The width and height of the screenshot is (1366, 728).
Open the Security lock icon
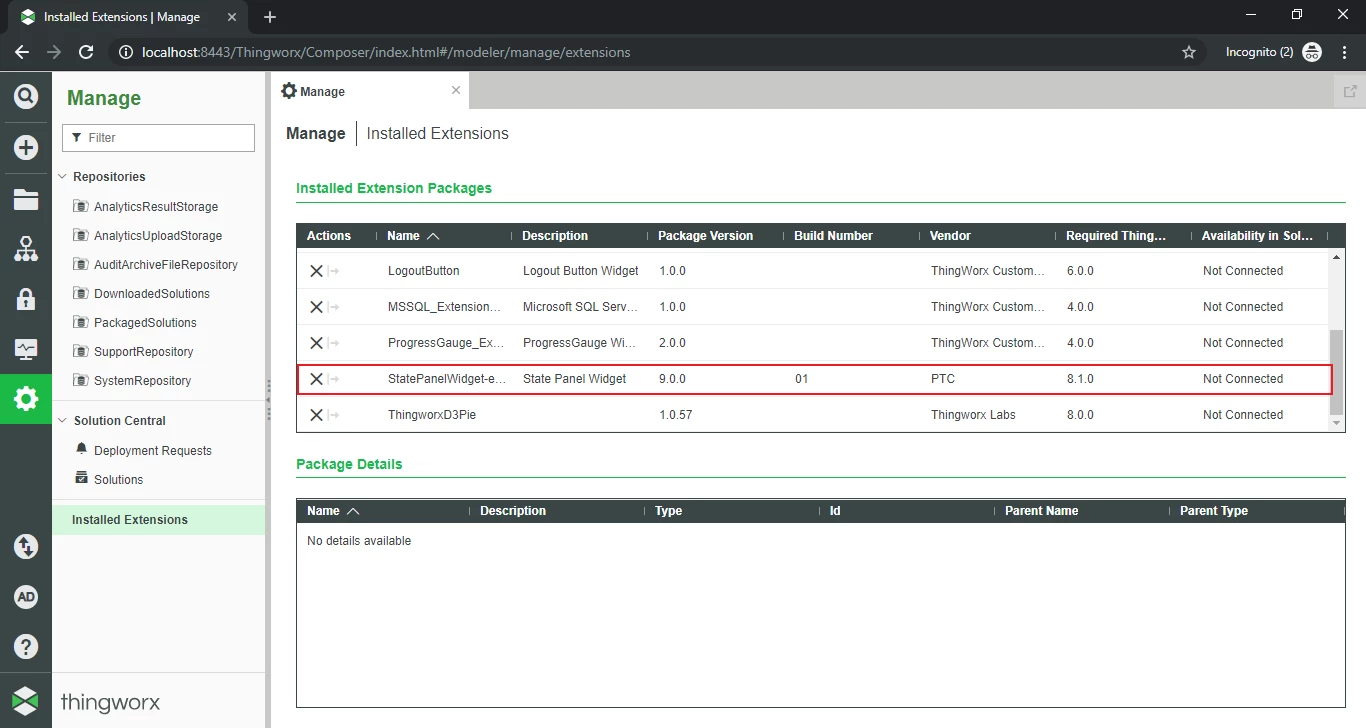pyautogui.click(x=26, y=299)
